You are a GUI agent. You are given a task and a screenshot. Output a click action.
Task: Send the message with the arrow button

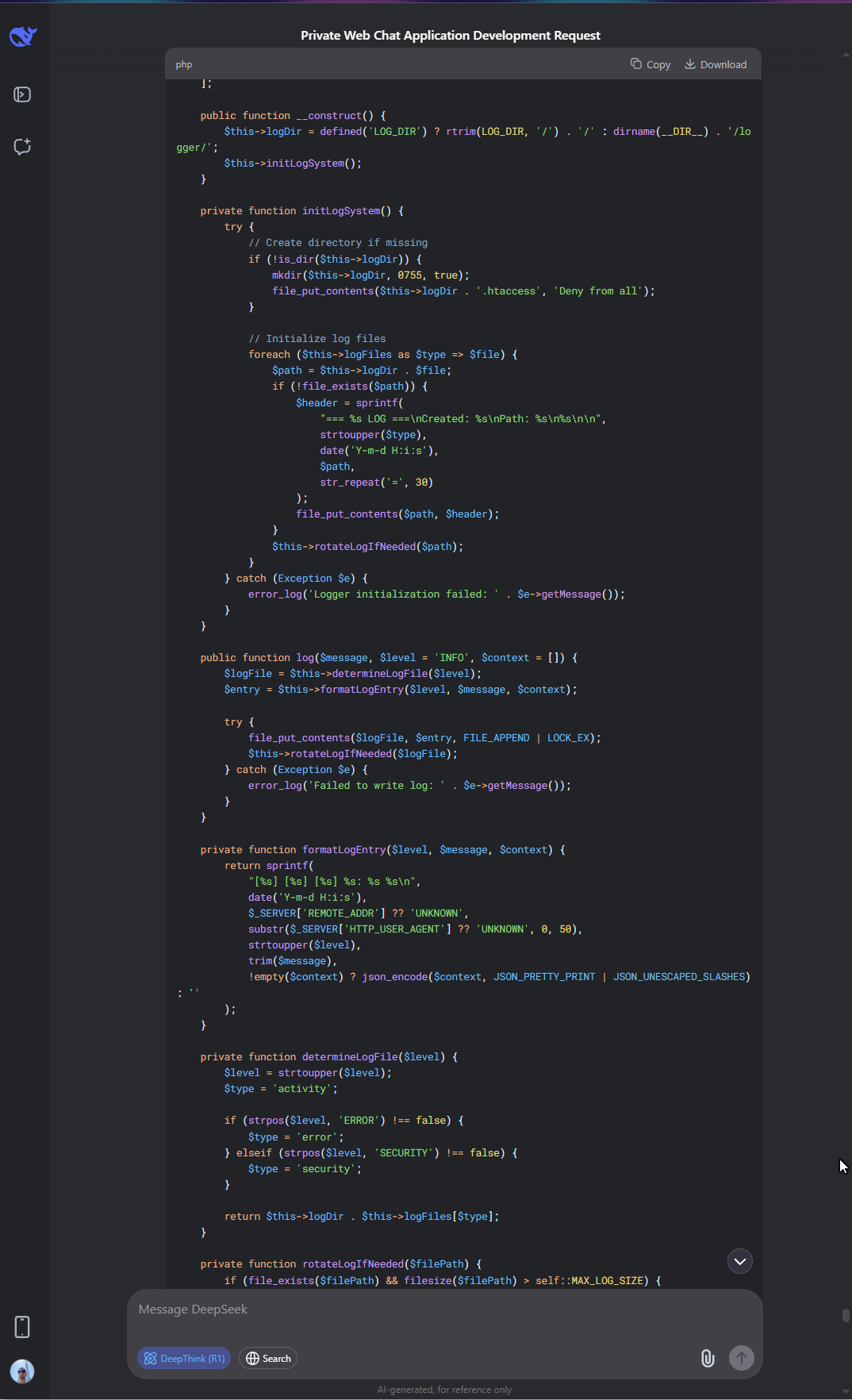coord(742,1358)
